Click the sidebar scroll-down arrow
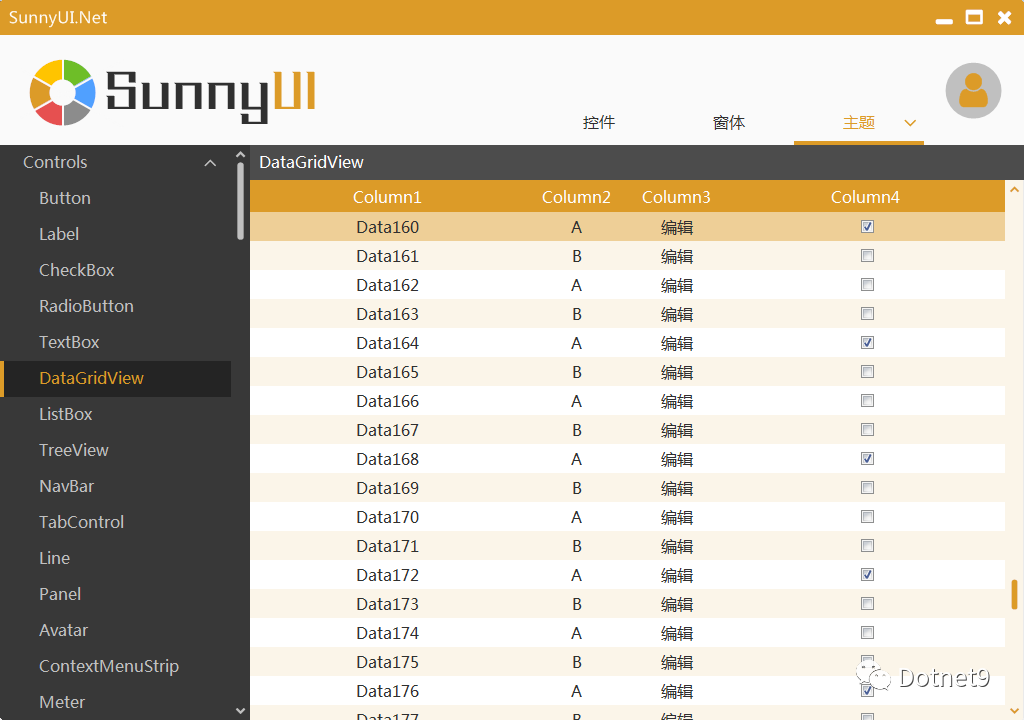Screen dimensions: 1024x720 tap(240, 710)
